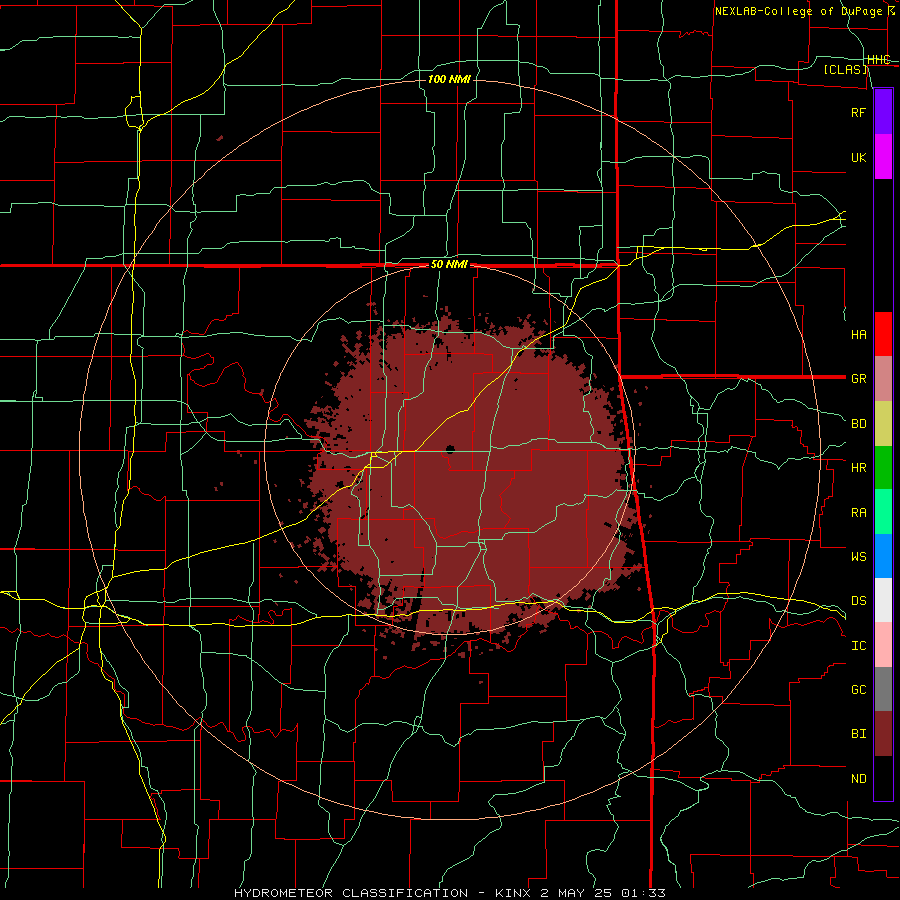Screen dimensions: 900x900
Task: Click the GR legend label
Action: point(858,379)
